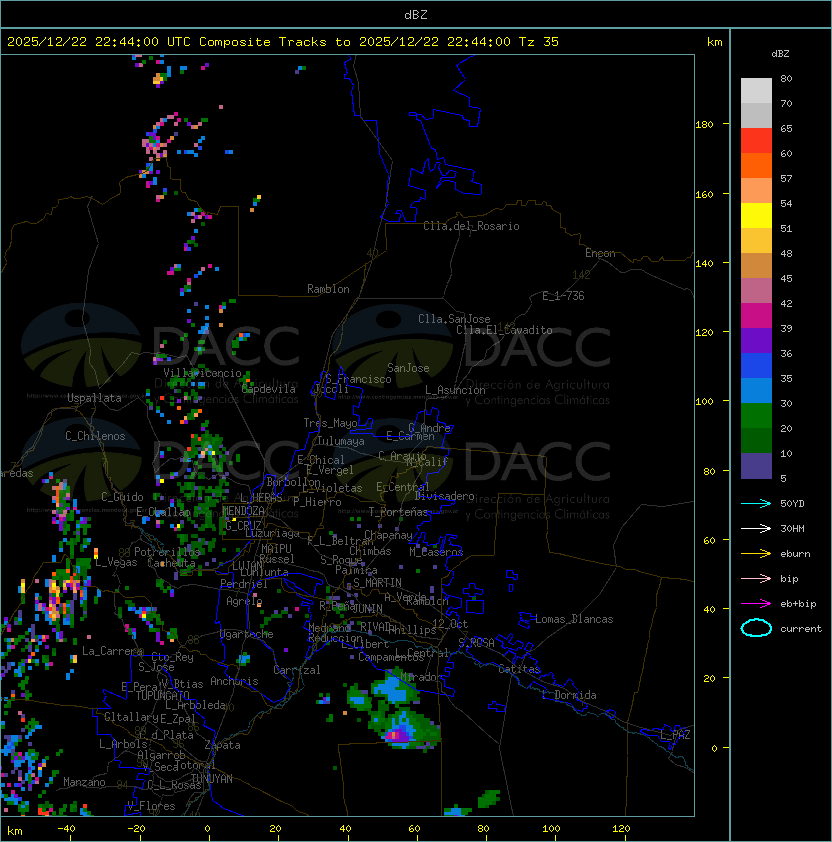Click the '50YD' legend label
This screenshot has width=832, height=842.
[792, 503]
